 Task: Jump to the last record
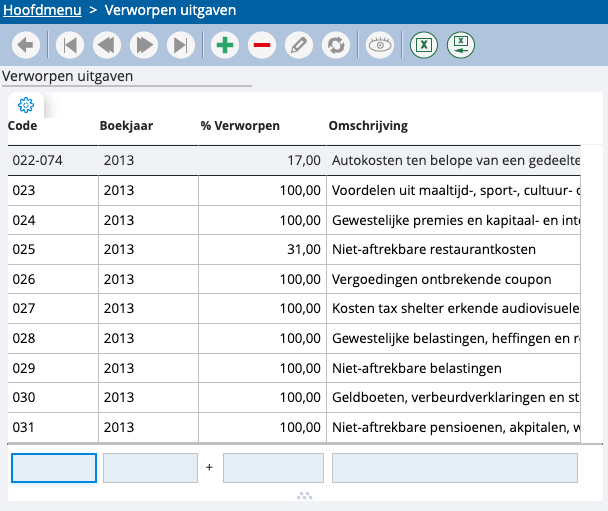click(180, 45)
